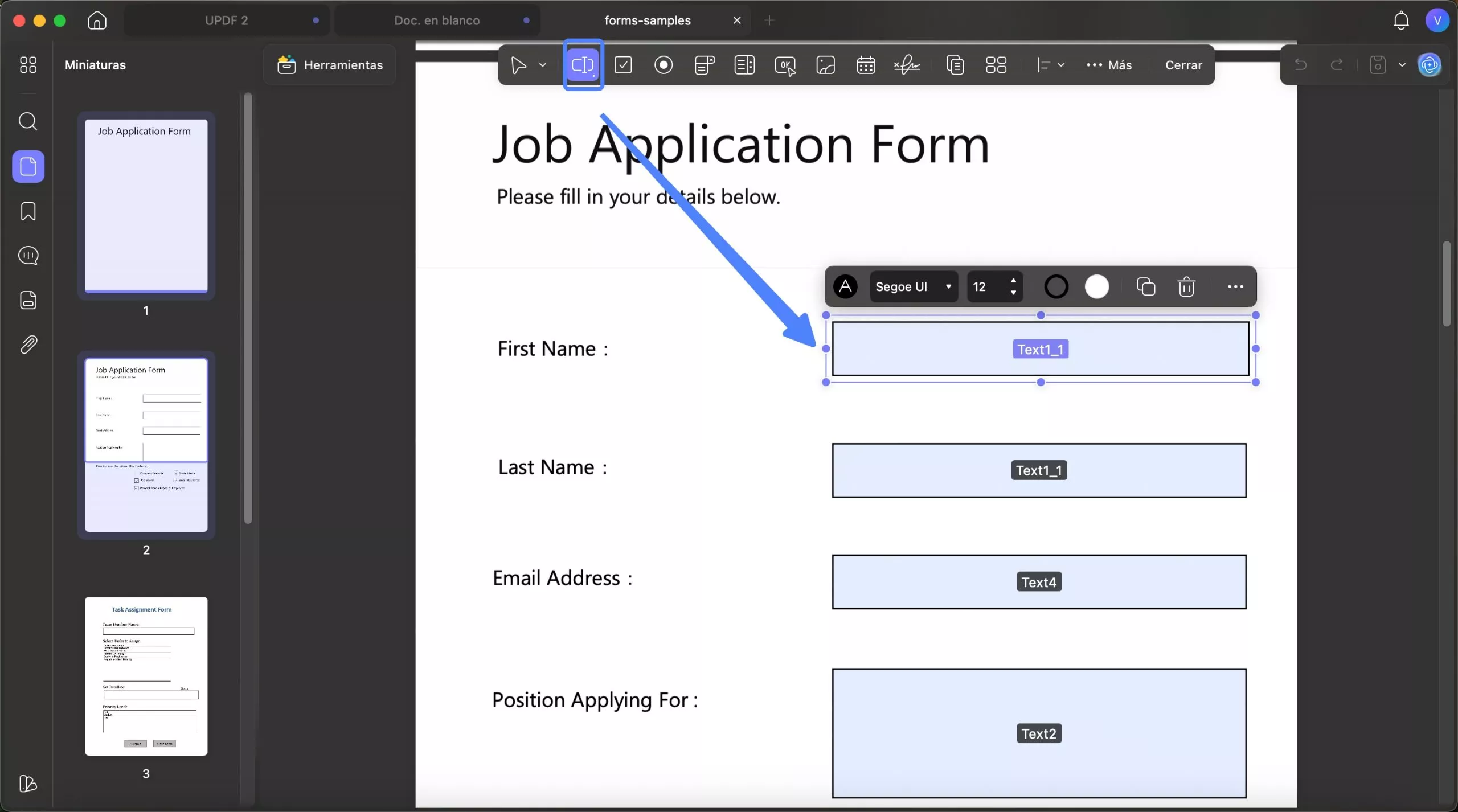
Task: Open page 1 thumbnail
Action: (146, 206)
